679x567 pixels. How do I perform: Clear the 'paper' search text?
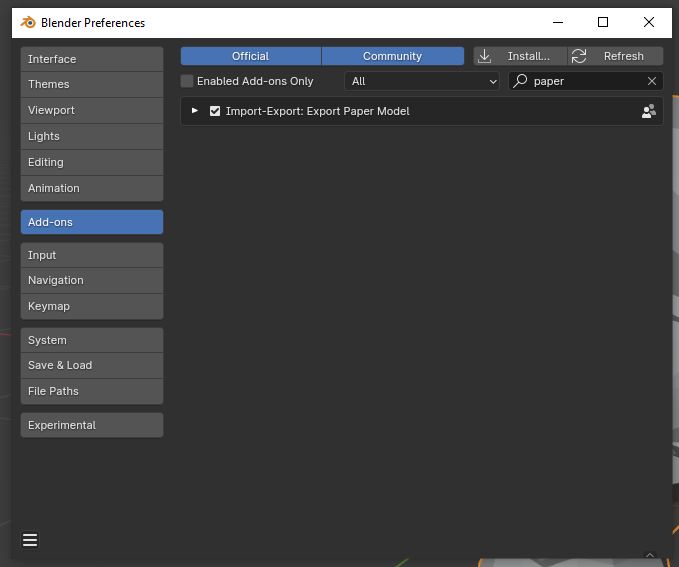(x=652, y=81)
